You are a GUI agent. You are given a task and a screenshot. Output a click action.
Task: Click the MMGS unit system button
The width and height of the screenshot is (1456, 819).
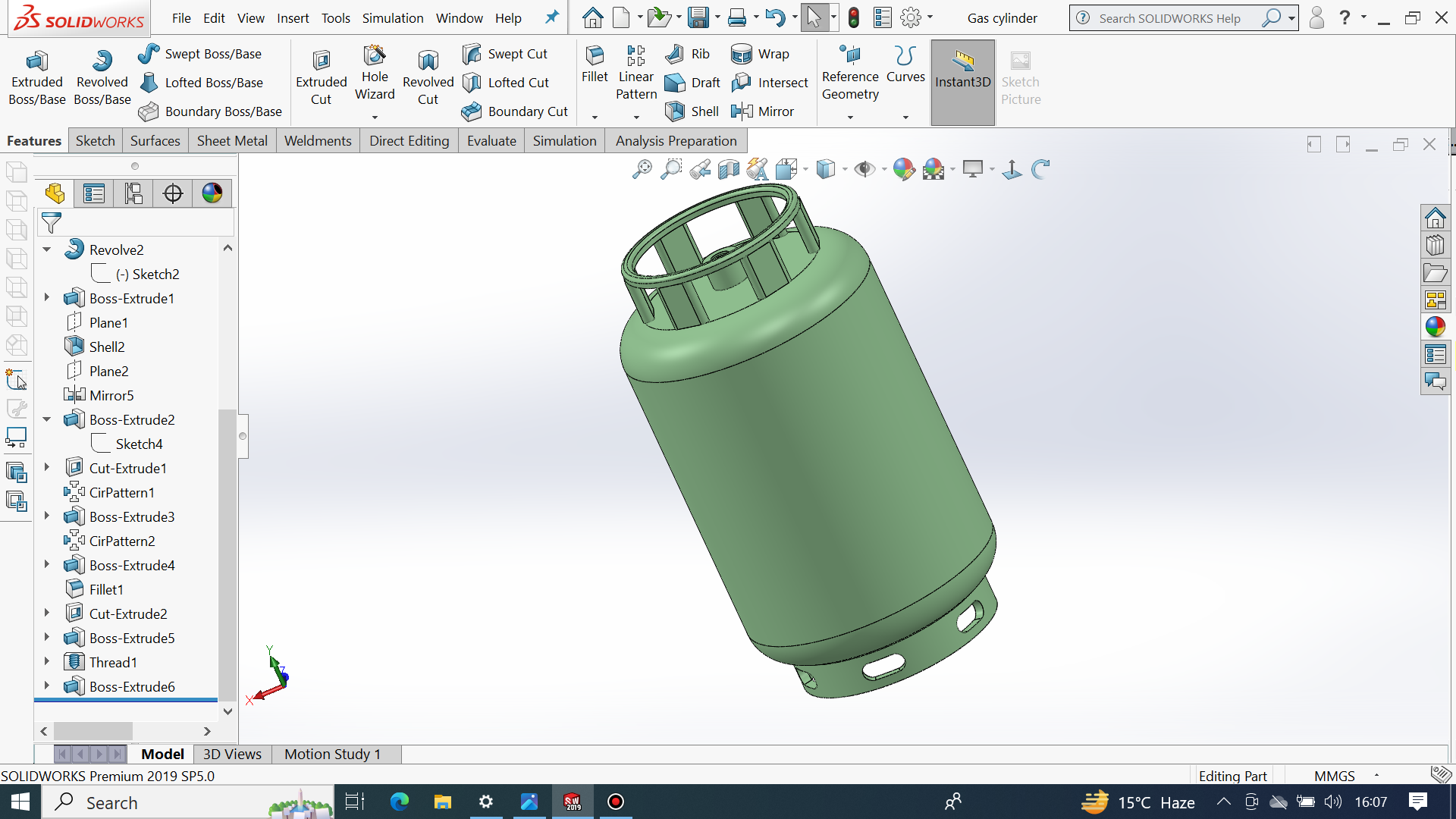pyautogui.click(x=1334, y=776)
